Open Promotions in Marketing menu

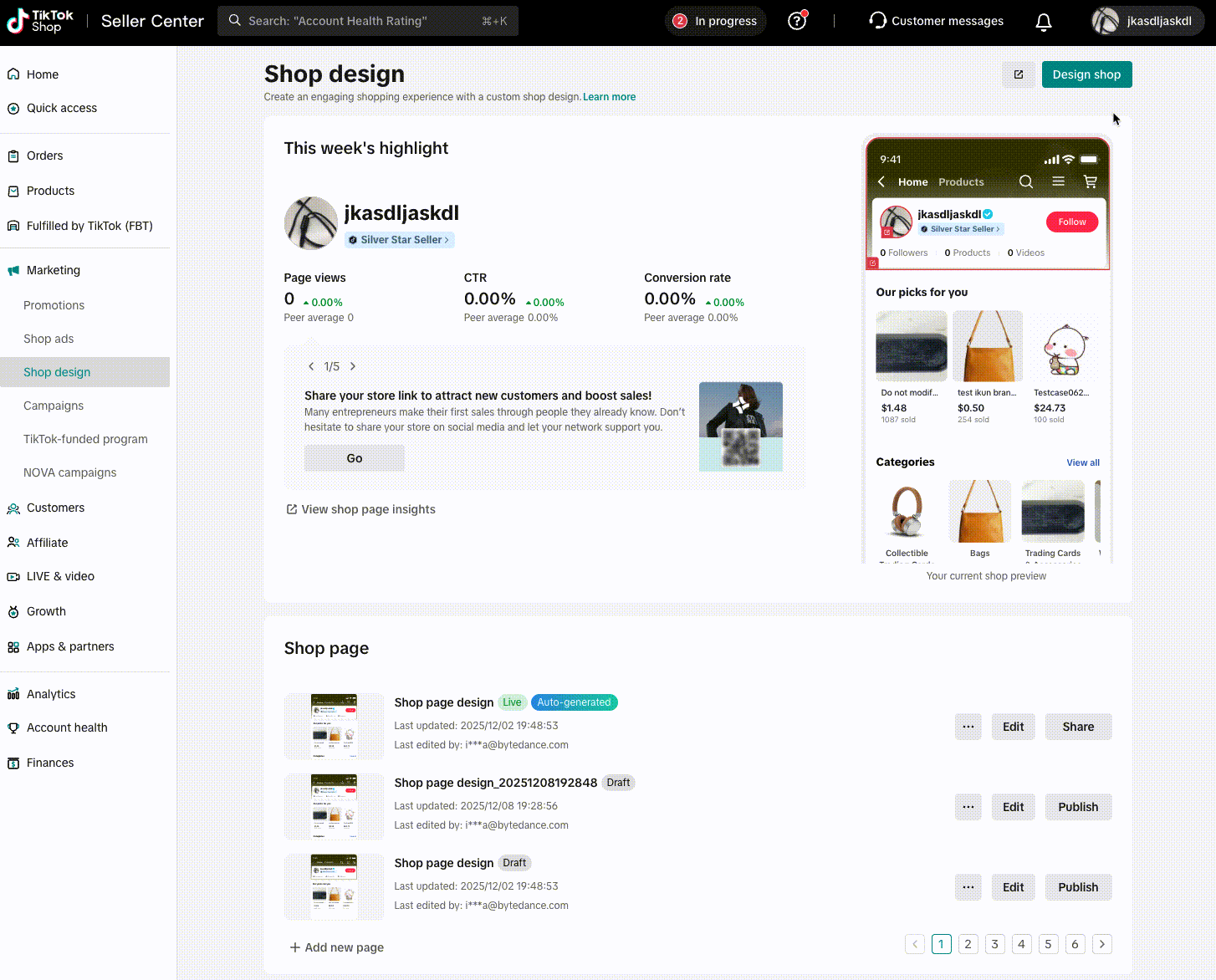tap(54, 305)
